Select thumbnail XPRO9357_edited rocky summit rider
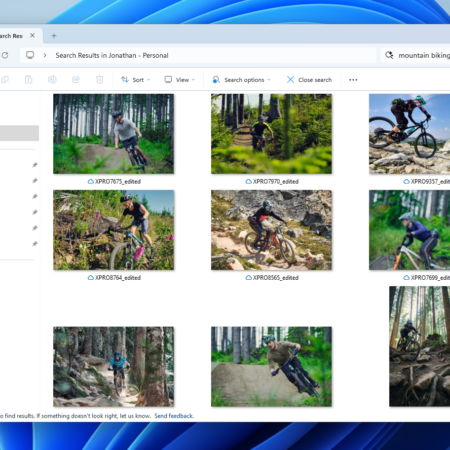The image size is (450, 450). pyautogui.click(x=409, y=134)
